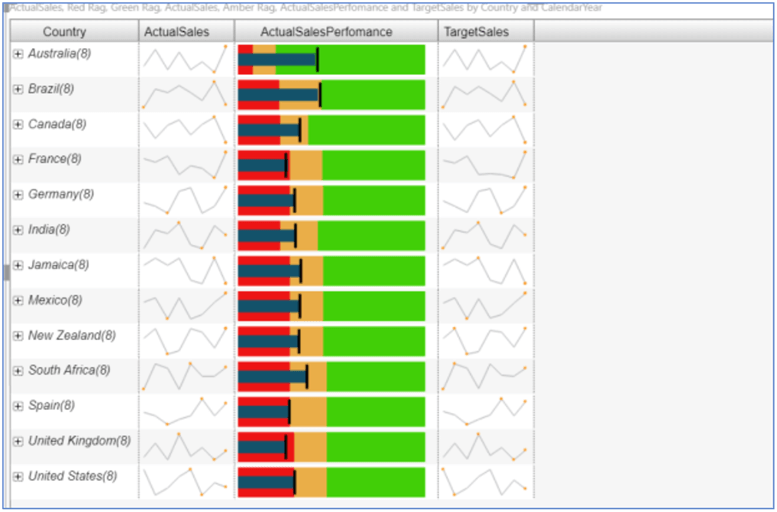This screenshot has height=512, width=777.
Task: Click the green band in Spain's bullet chart
Action: pyautogui.click(x=376, y=412)
